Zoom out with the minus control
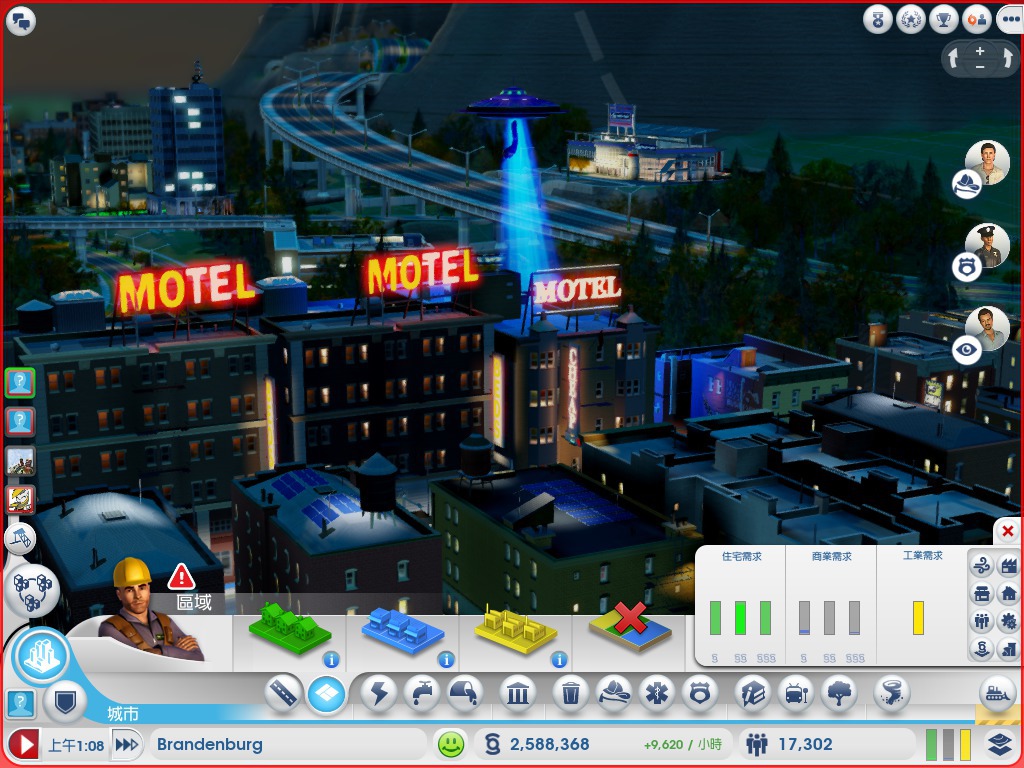 980,67
